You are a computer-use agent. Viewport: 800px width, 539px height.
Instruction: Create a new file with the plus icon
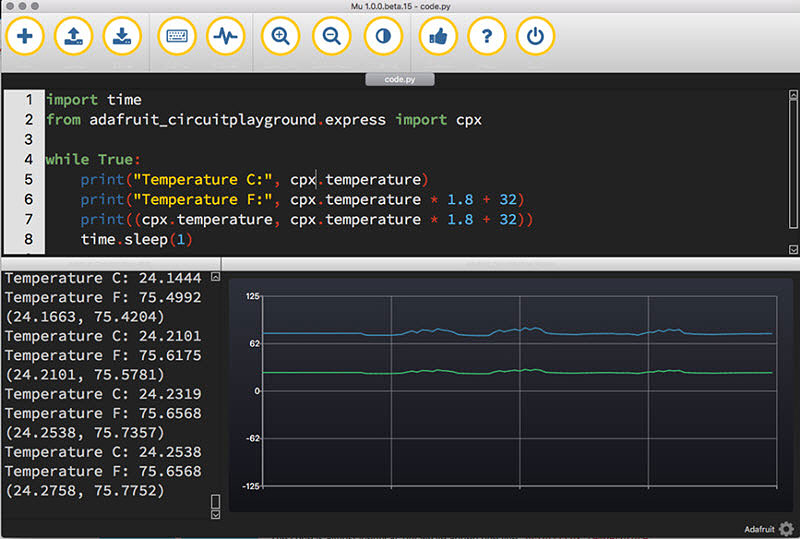(25, 37)
